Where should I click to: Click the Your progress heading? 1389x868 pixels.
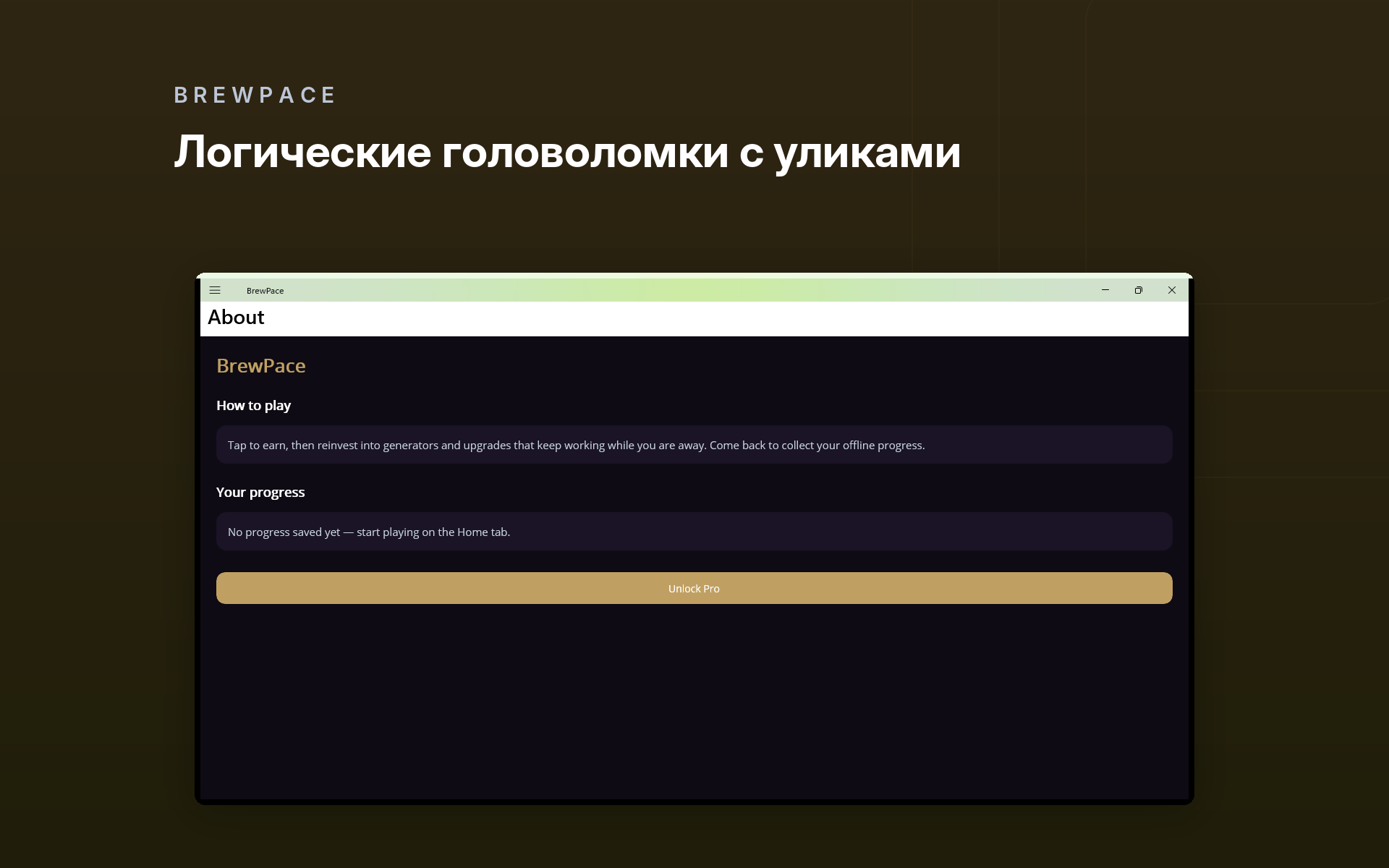(x=260, y=492)
